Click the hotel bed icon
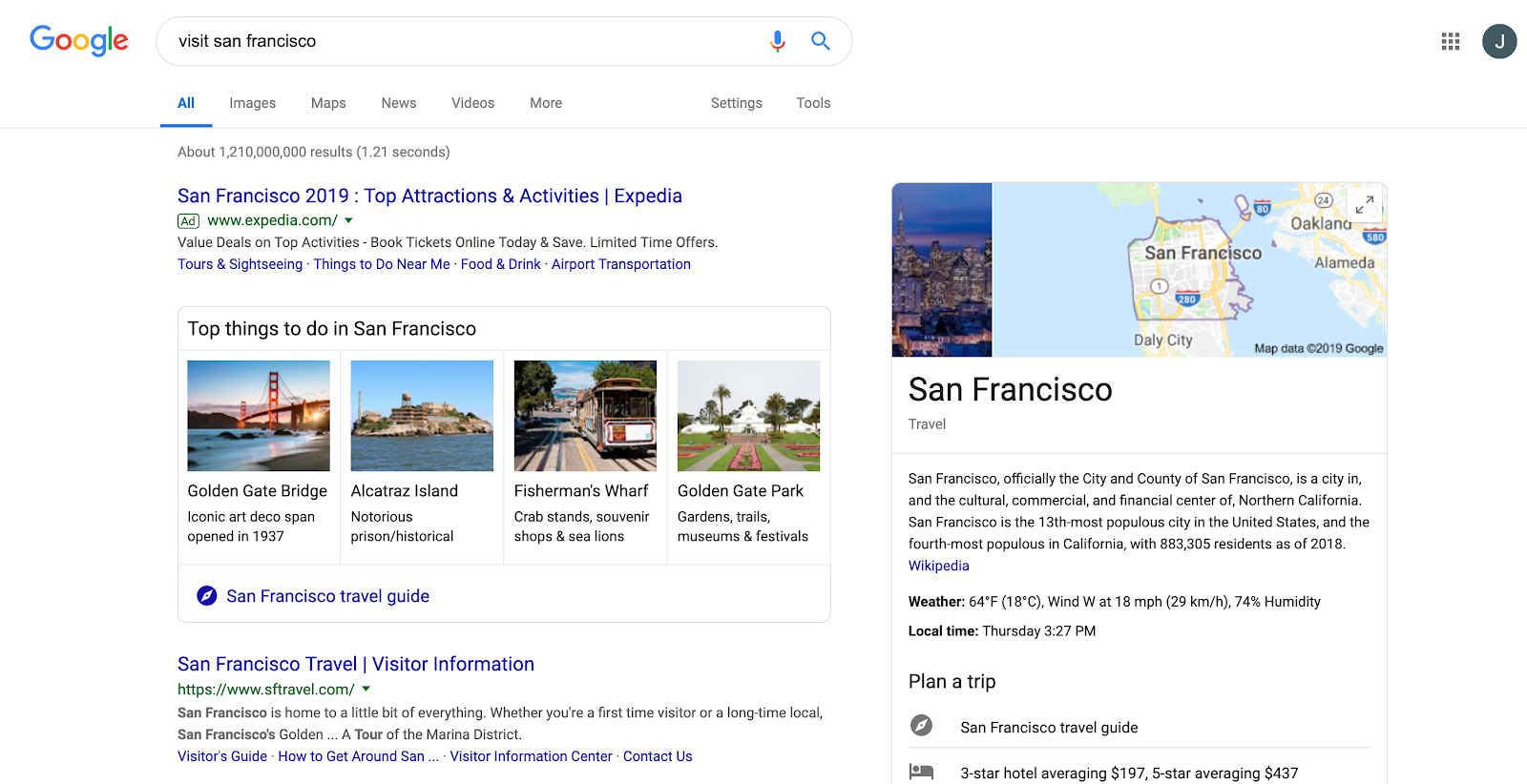1527x784 pixels. (x=921, y=772)
